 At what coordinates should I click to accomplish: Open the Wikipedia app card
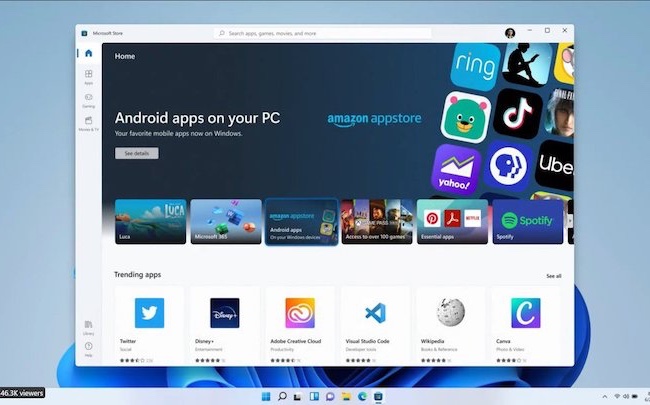point(451,325)
